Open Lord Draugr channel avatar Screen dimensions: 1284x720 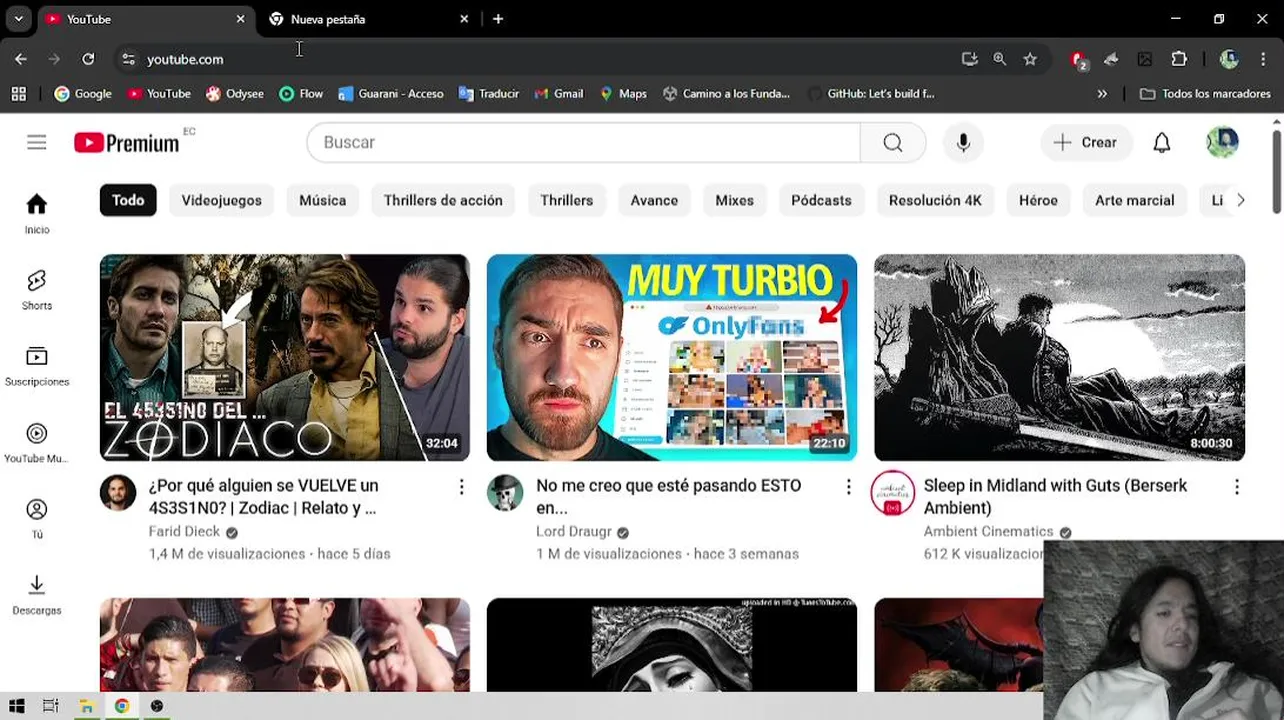point(505,493)
